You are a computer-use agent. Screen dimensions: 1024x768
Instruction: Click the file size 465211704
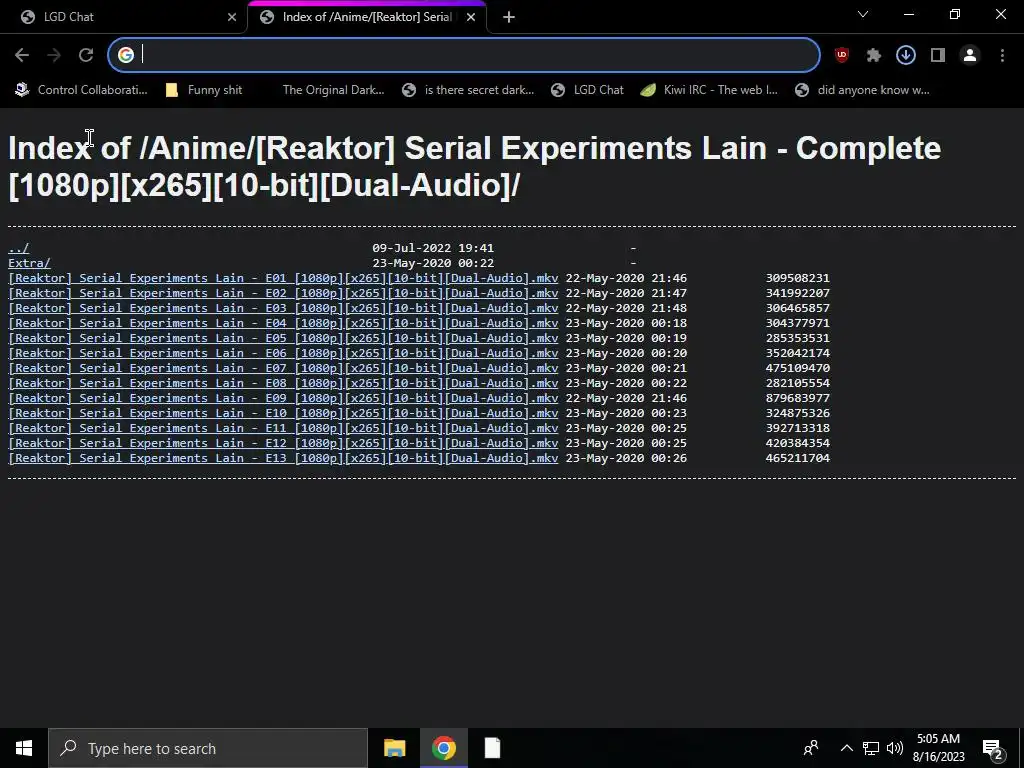(797, 458)
